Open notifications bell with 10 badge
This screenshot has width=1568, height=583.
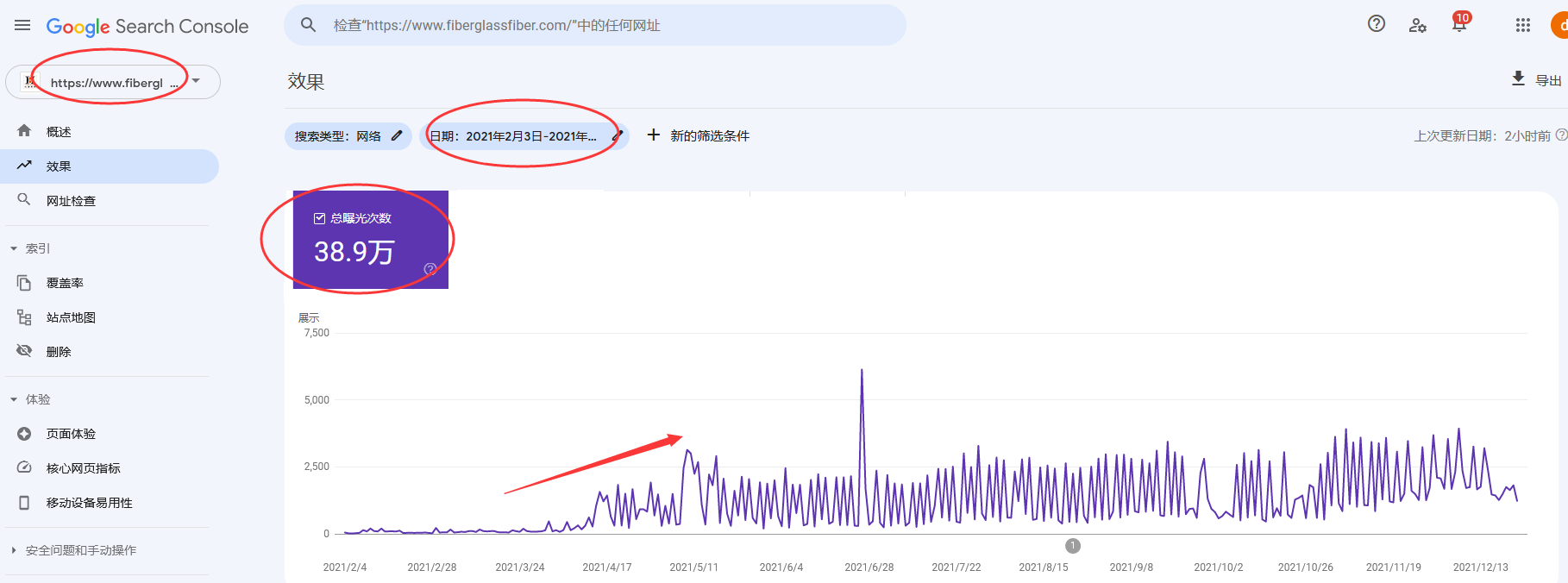(x=1459, y=24)
